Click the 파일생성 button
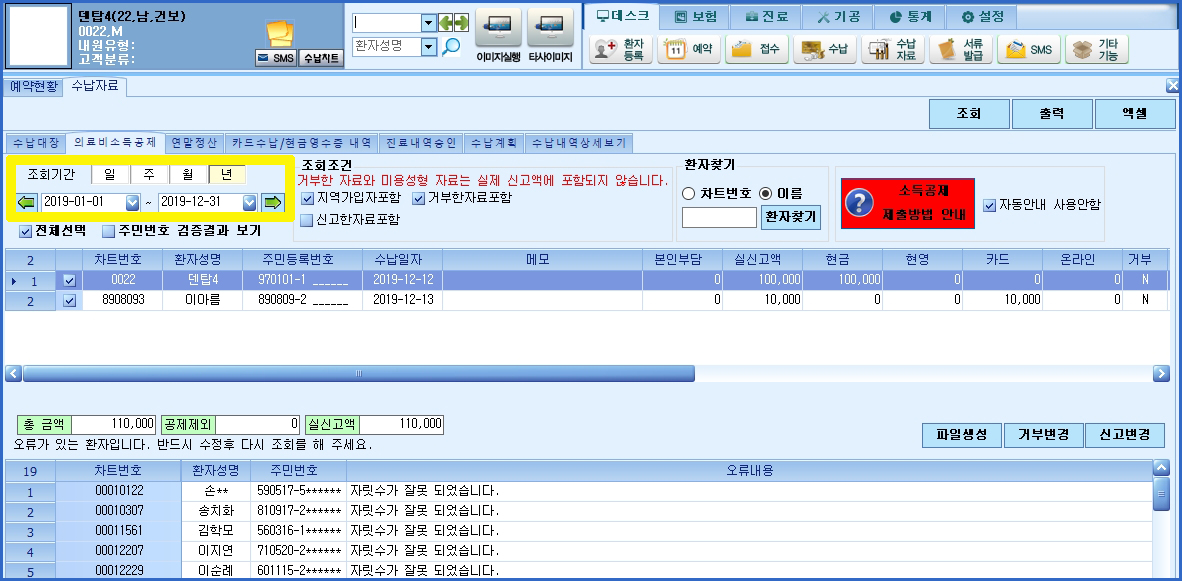 click(x=961, y=435)
